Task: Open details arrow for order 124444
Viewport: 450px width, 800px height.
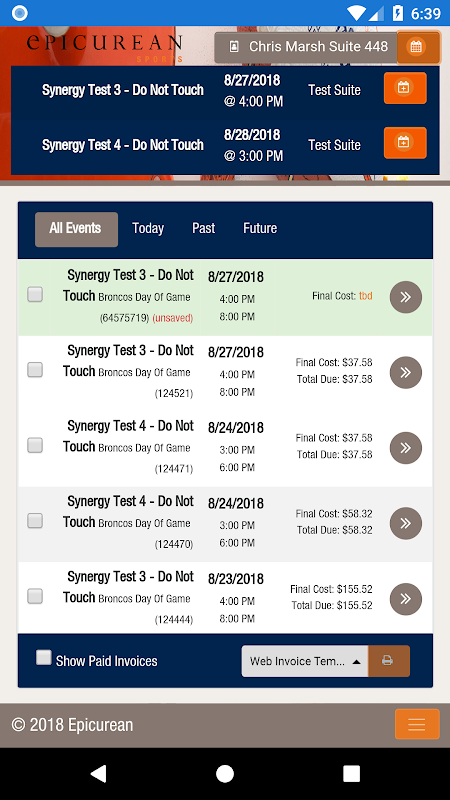Action: 406,598
